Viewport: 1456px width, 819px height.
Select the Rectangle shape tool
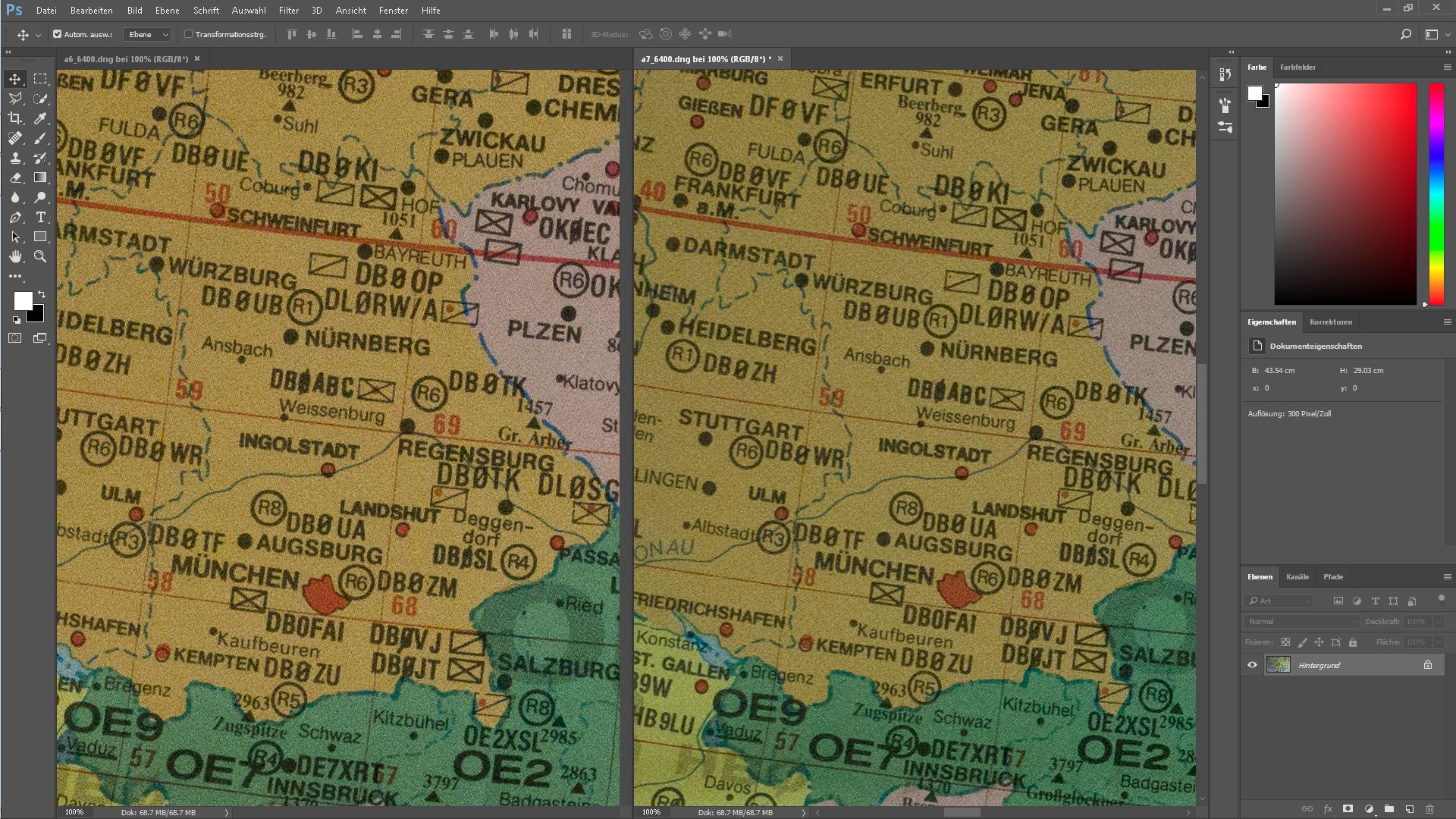click(40, 237)
